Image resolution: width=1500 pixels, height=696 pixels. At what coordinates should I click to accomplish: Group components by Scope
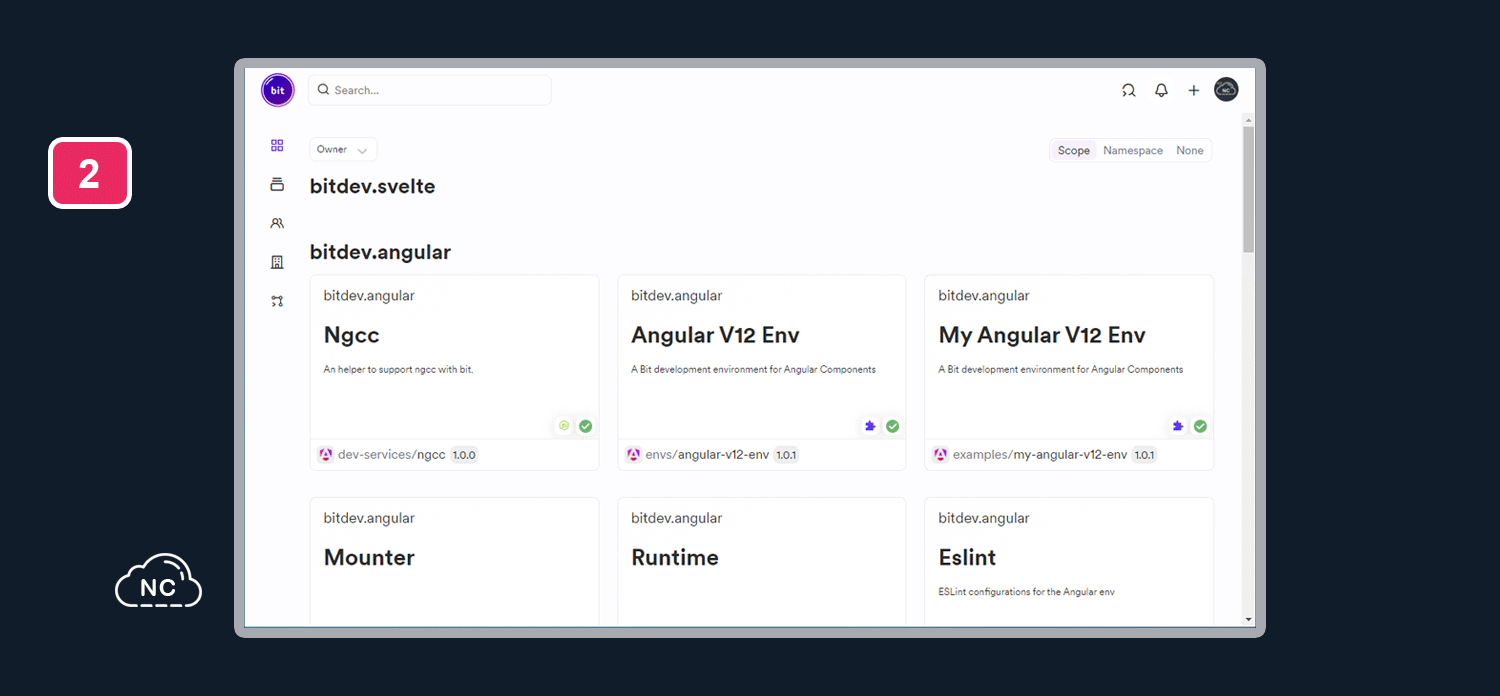coord(1074,150)
